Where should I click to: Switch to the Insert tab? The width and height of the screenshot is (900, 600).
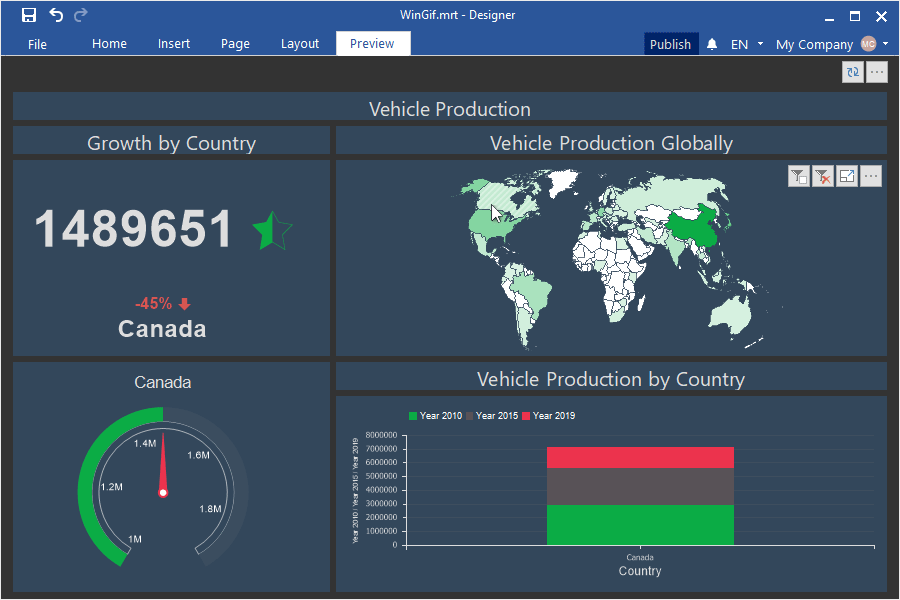[x=174, y=44]
